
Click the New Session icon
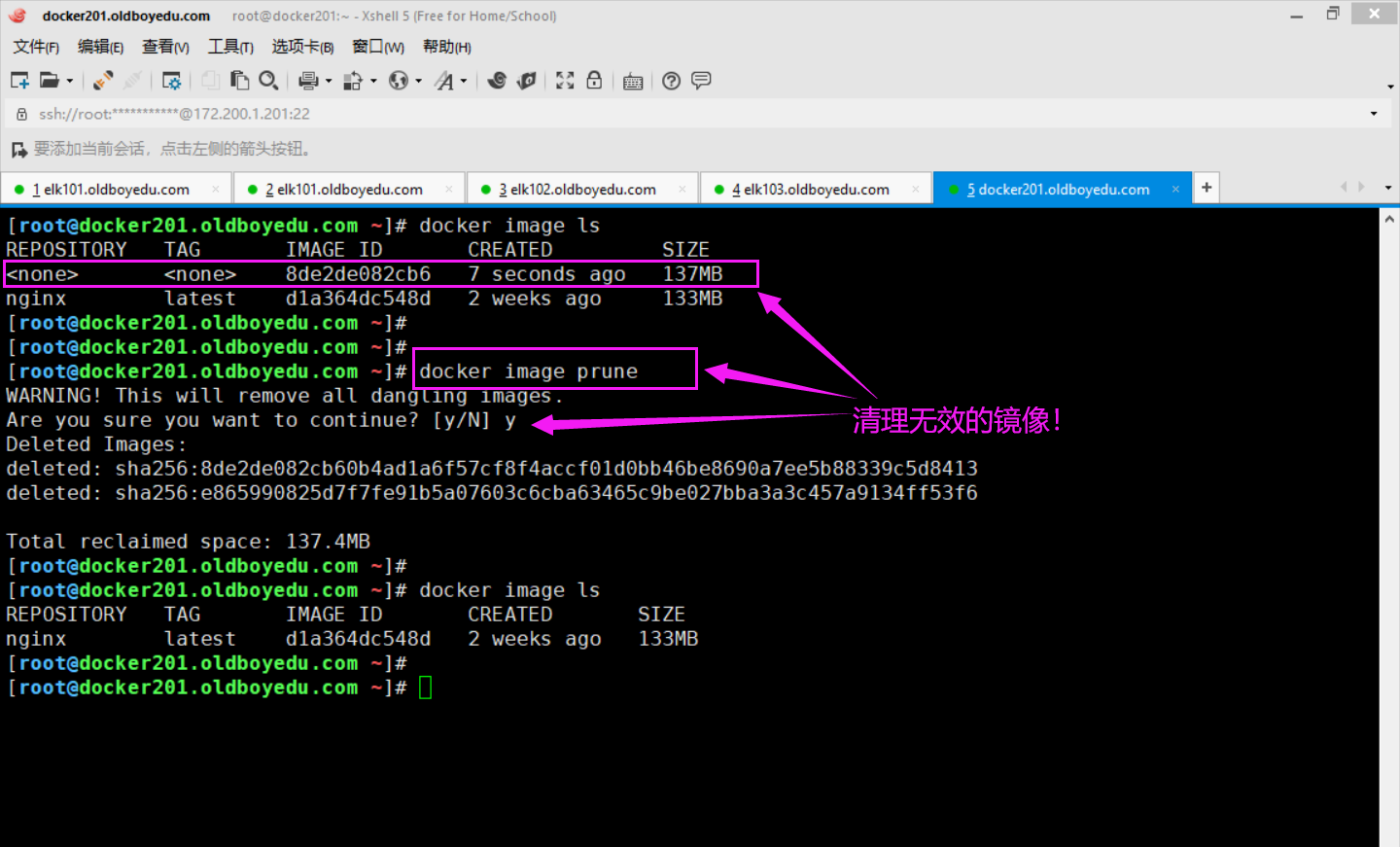coord(19,81)
